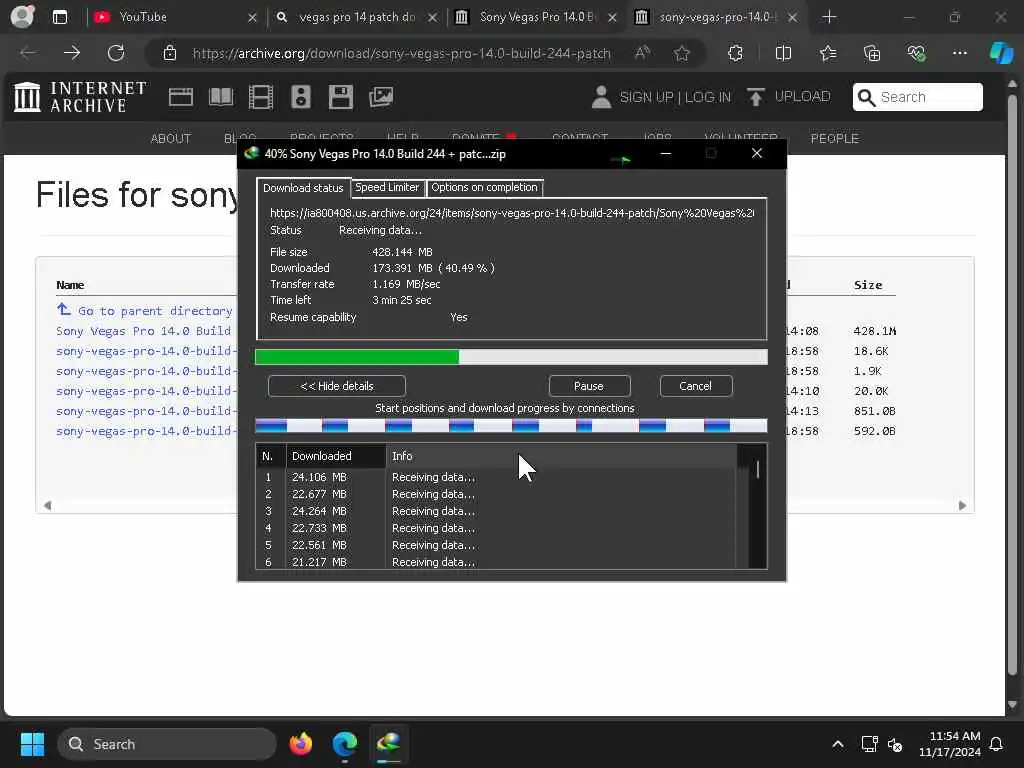Open the Sony Vegas Pro 14.0 Build file link
Image resolution: width=1024 pixels, height=768 pixels.
click(x=144, y=331)
